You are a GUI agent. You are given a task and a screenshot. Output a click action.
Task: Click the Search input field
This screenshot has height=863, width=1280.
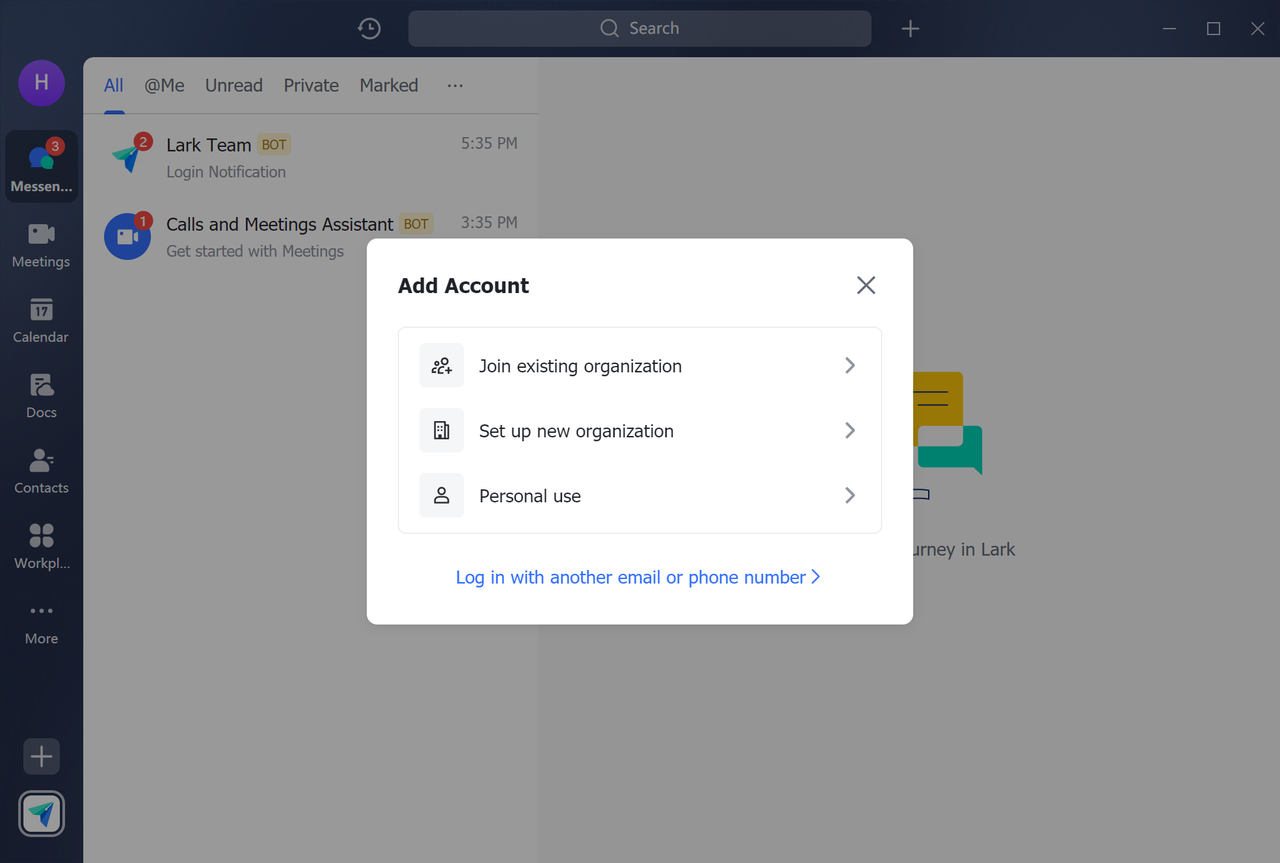[640, 29]
